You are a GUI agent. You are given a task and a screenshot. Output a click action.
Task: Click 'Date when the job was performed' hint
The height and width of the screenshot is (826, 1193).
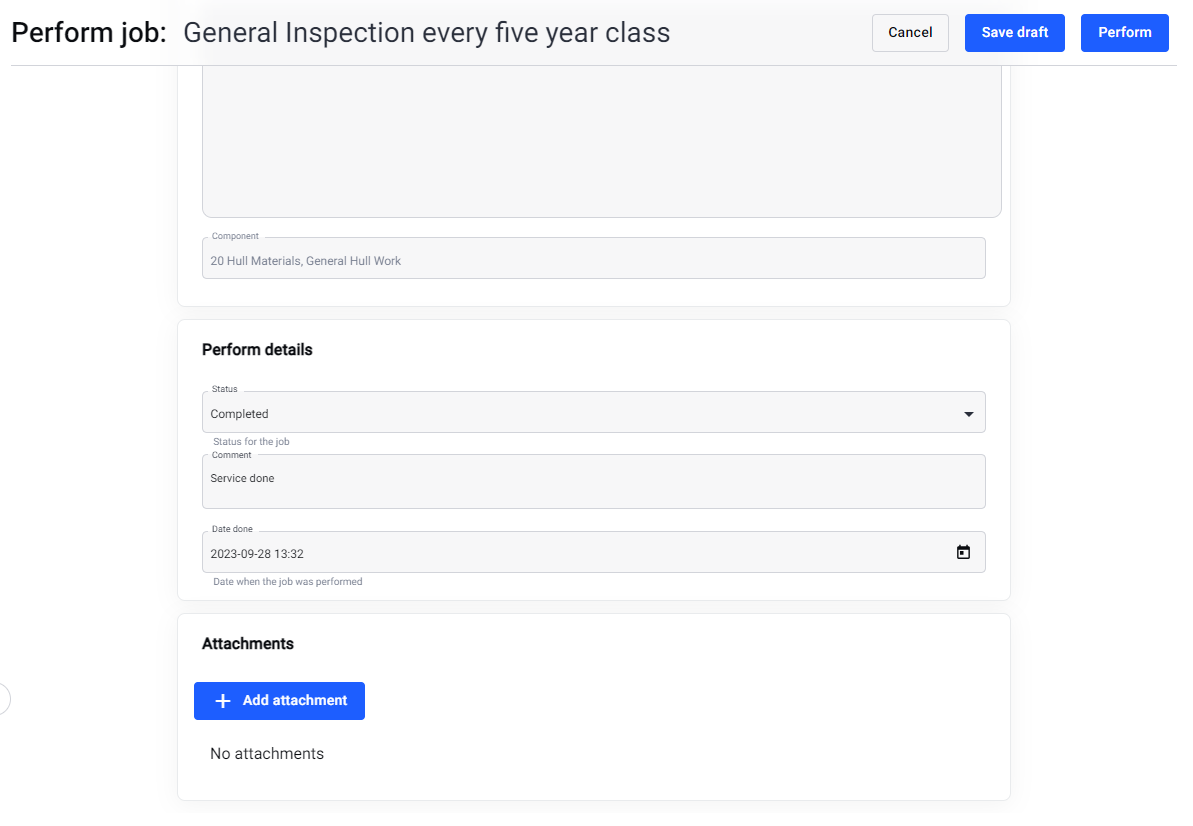(x=288, y=582)
